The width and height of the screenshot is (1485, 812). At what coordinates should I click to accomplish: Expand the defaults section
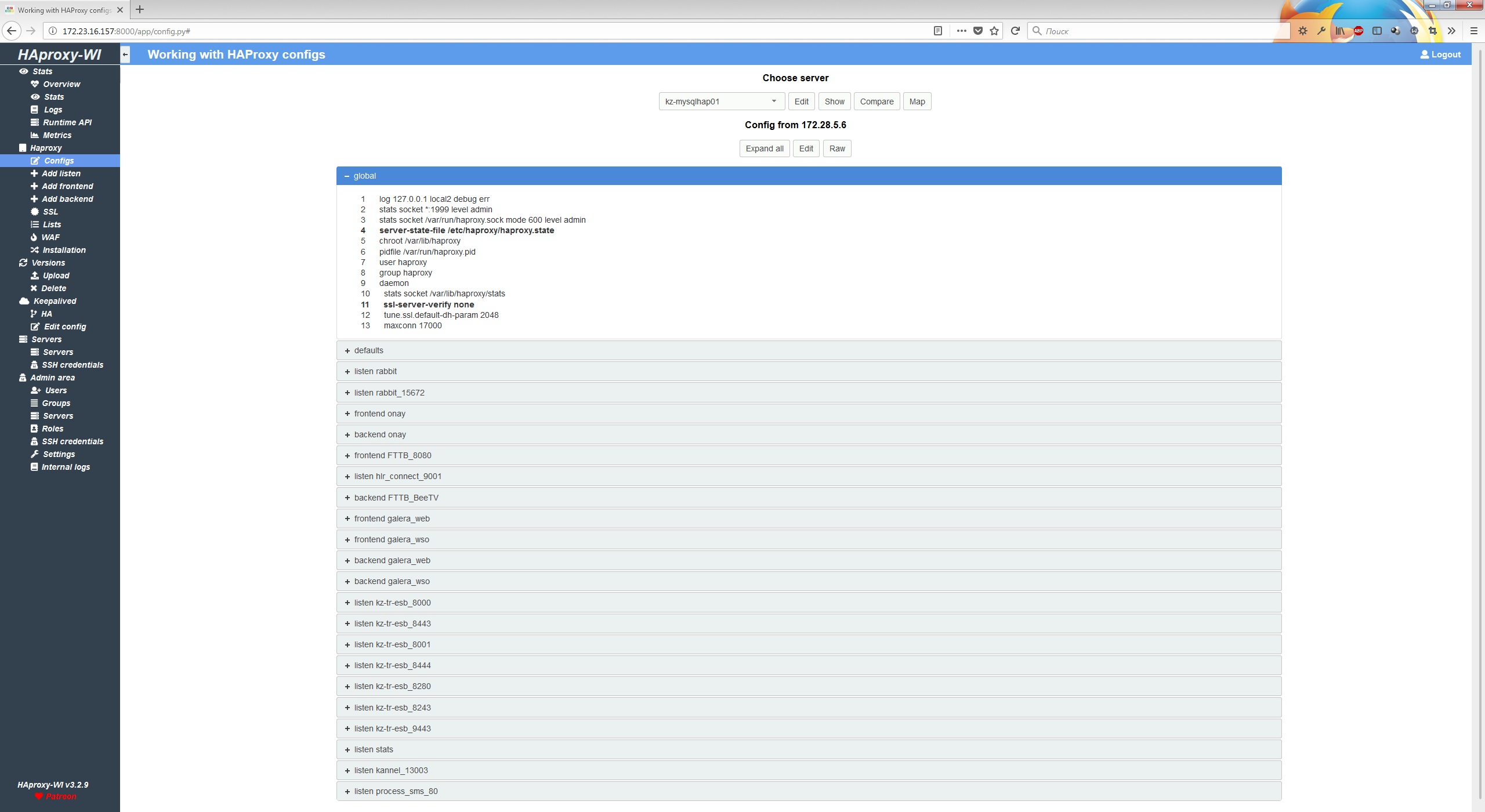(x=368, y=350)
